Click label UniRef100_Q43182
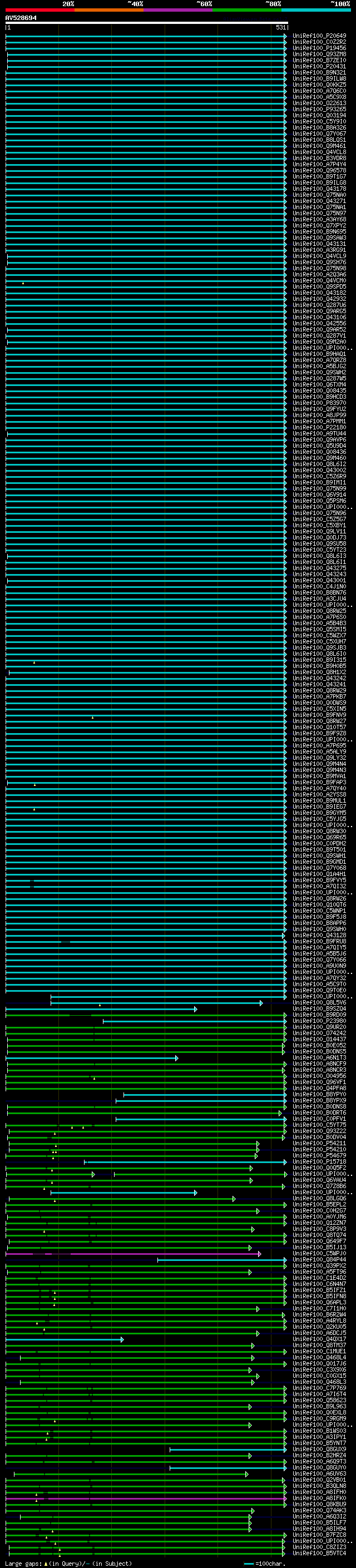 pyautogui.click(x=319, y=293)
